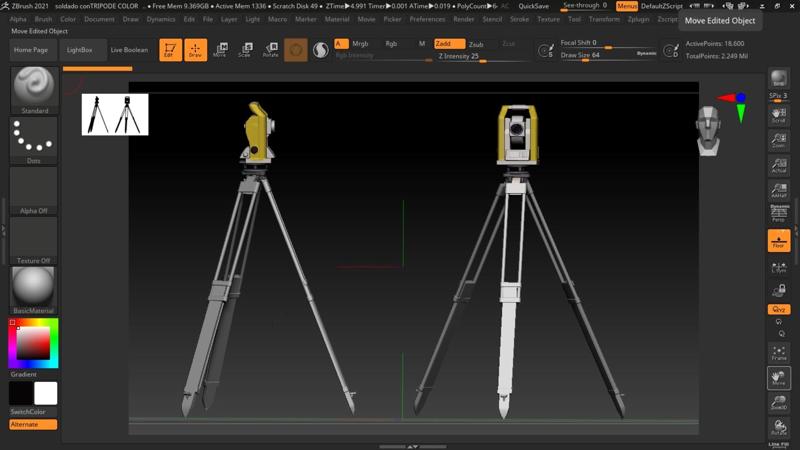Click the Zoom3D icon on right shelf

pos(779,403)
